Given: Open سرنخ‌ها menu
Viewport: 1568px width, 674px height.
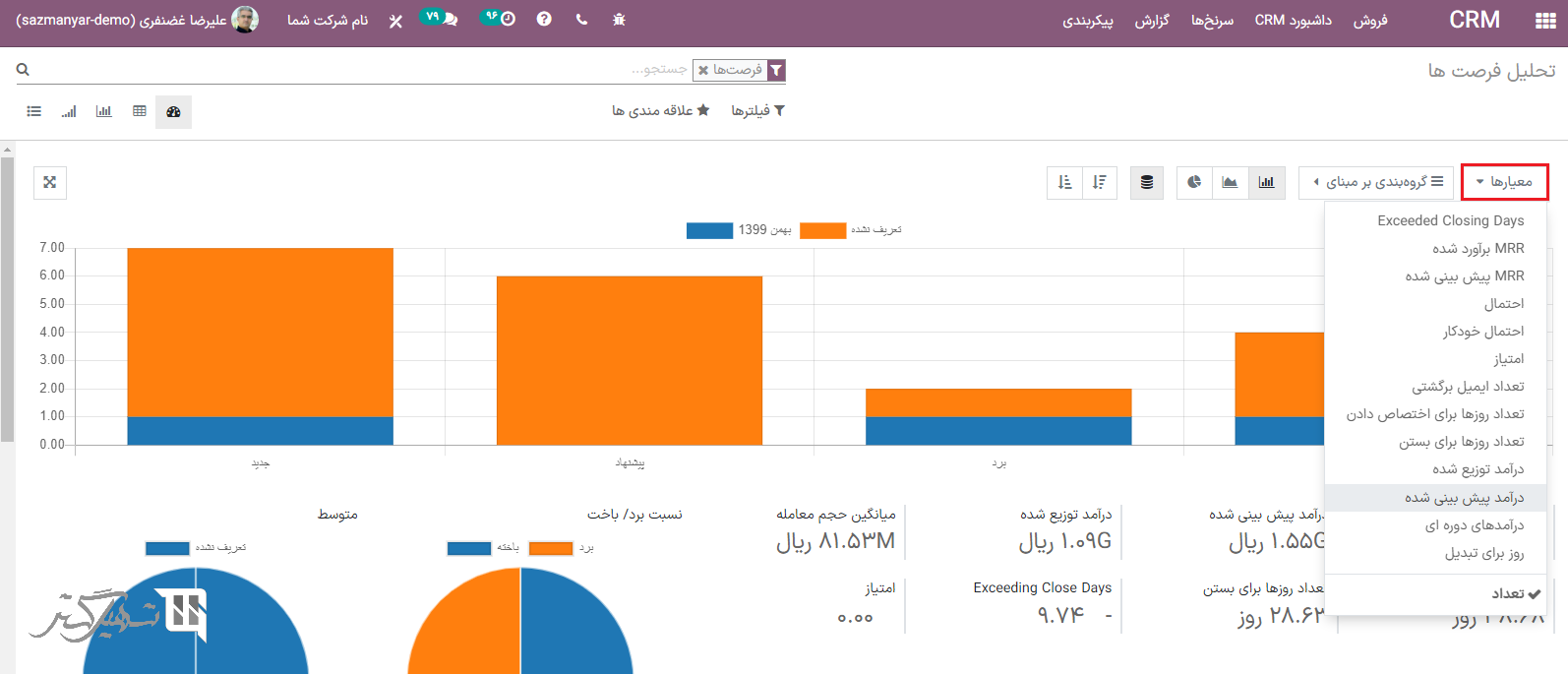Looking at the screenshot, I should 1212,20.
